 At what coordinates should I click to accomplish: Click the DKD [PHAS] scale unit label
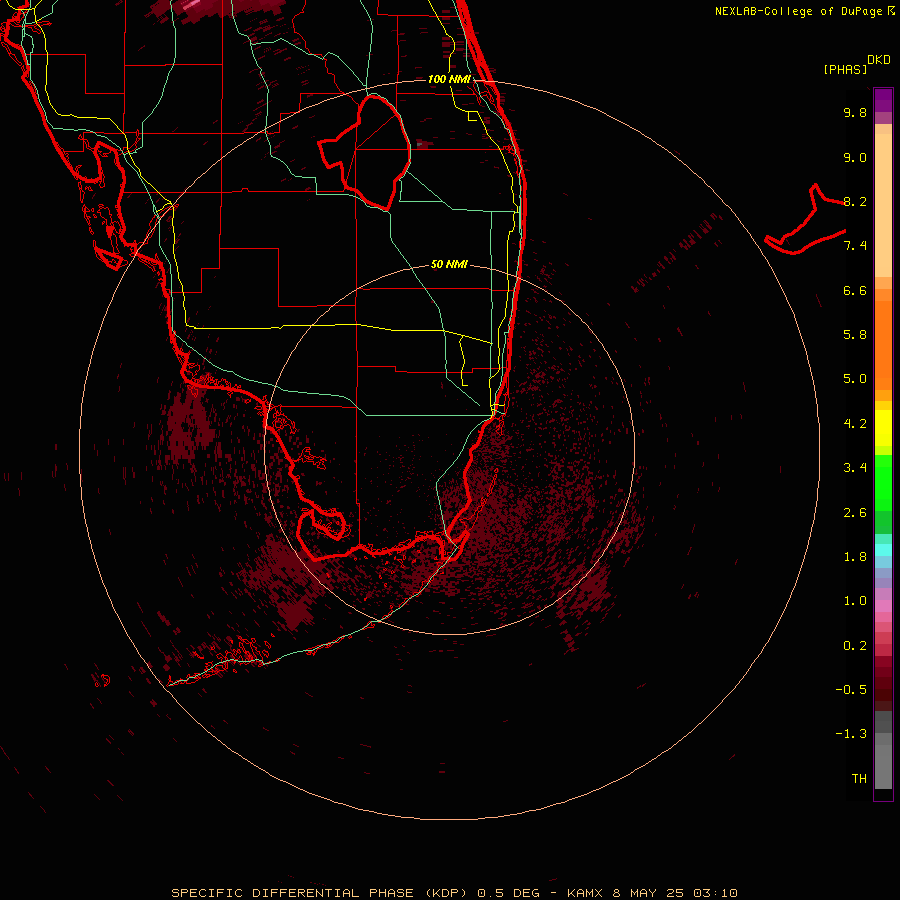tap(856, 65)
